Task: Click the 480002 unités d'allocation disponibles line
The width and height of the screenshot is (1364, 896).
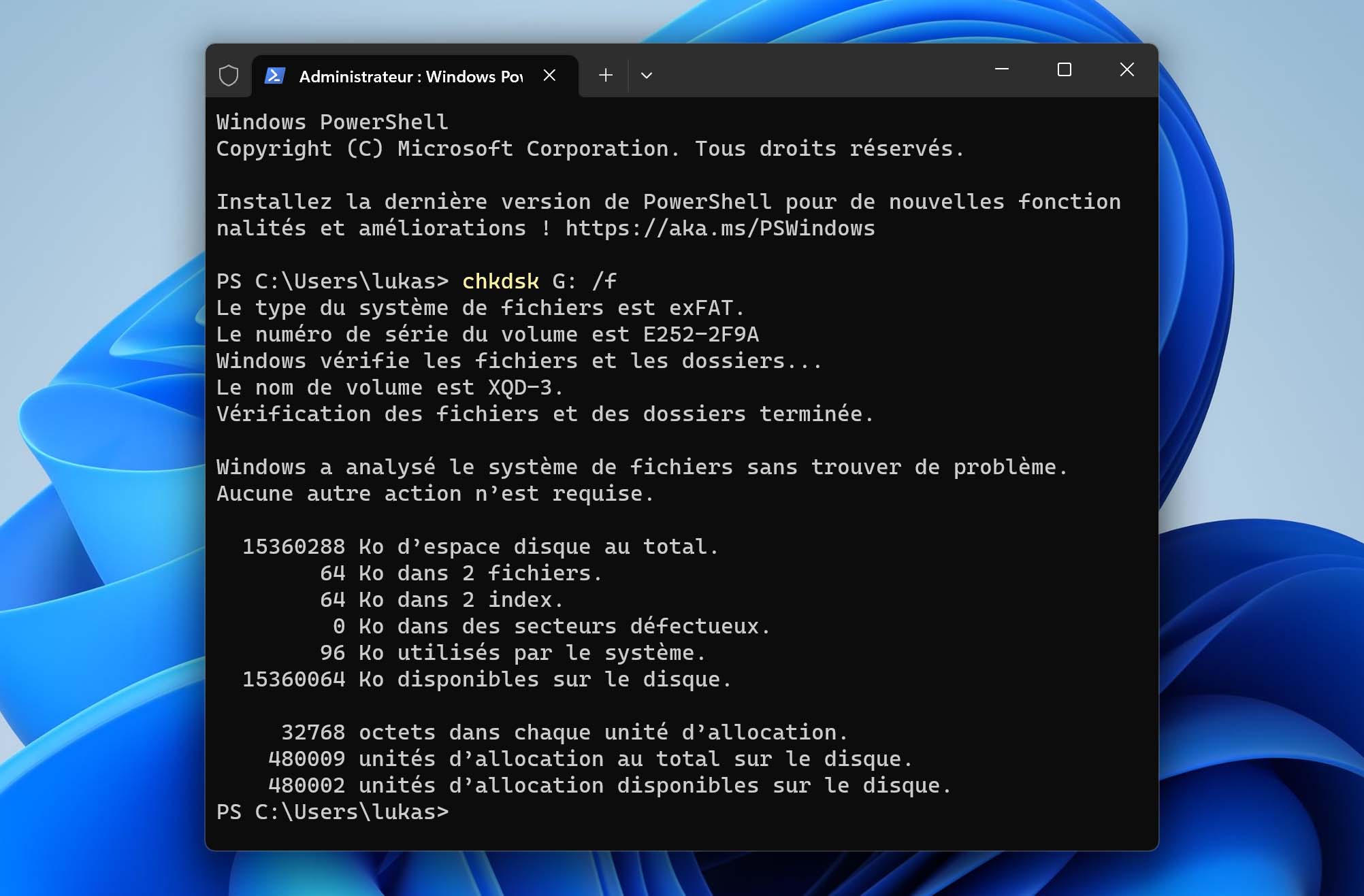Action: (610, 786)
